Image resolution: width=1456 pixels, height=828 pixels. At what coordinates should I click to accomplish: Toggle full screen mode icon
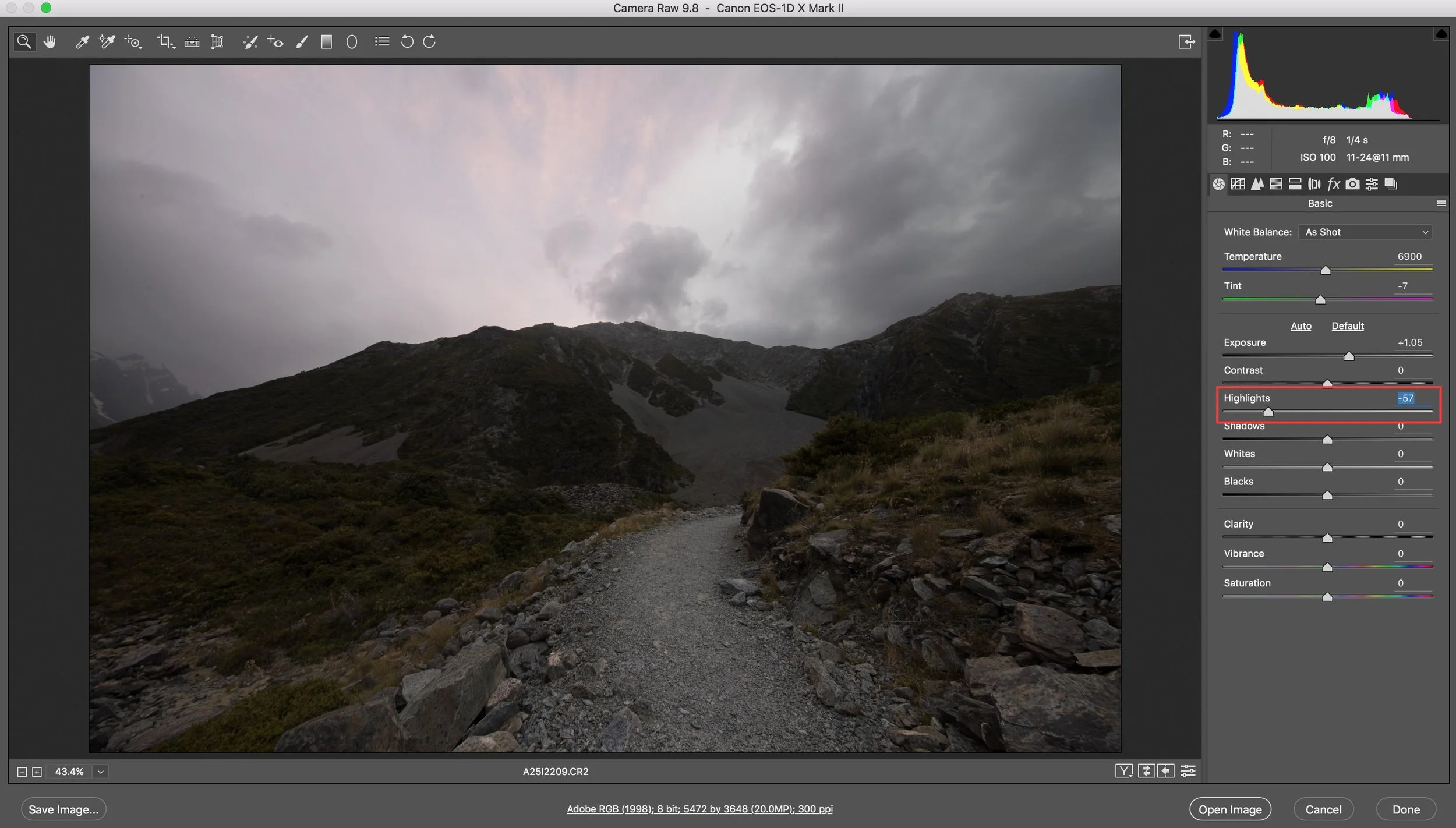1186,41
